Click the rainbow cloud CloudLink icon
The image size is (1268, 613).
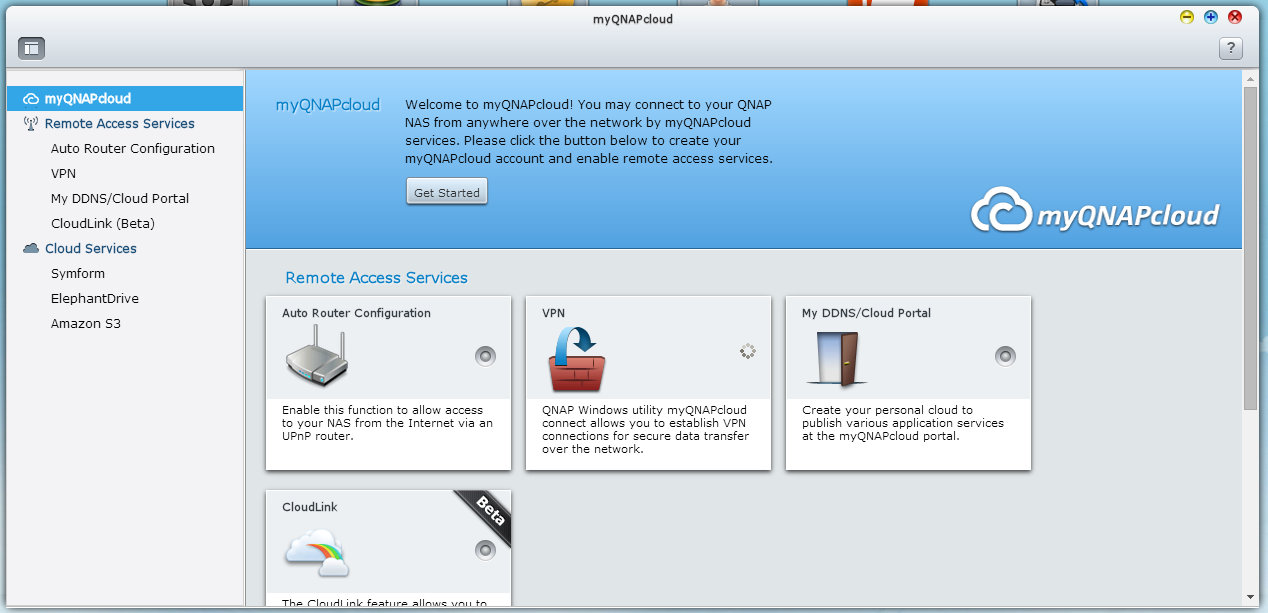click(x=317, y=553)
